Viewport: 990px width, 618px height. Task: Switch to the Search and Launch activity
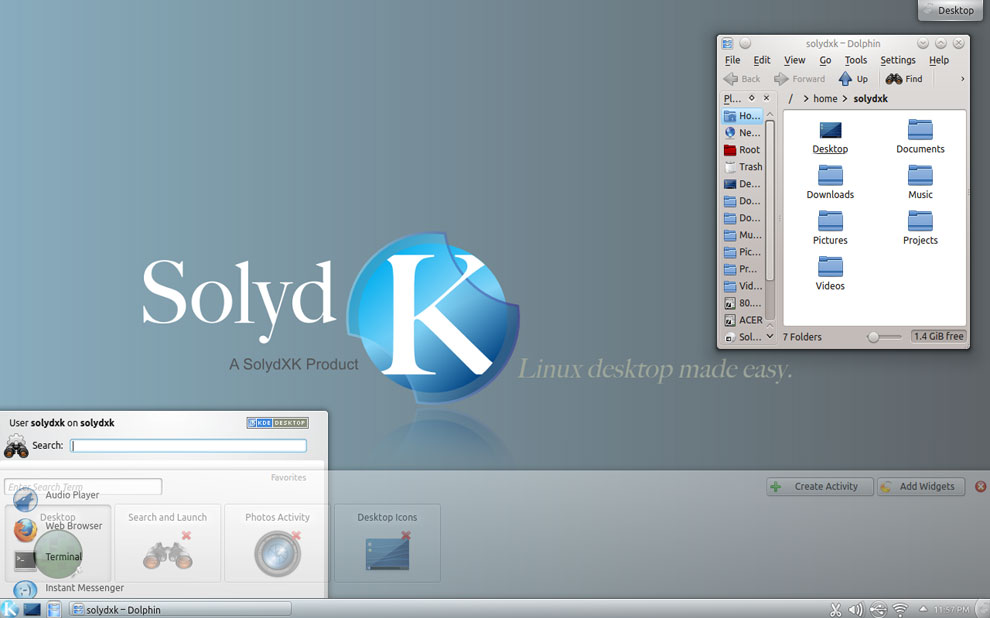click(167, 543)
